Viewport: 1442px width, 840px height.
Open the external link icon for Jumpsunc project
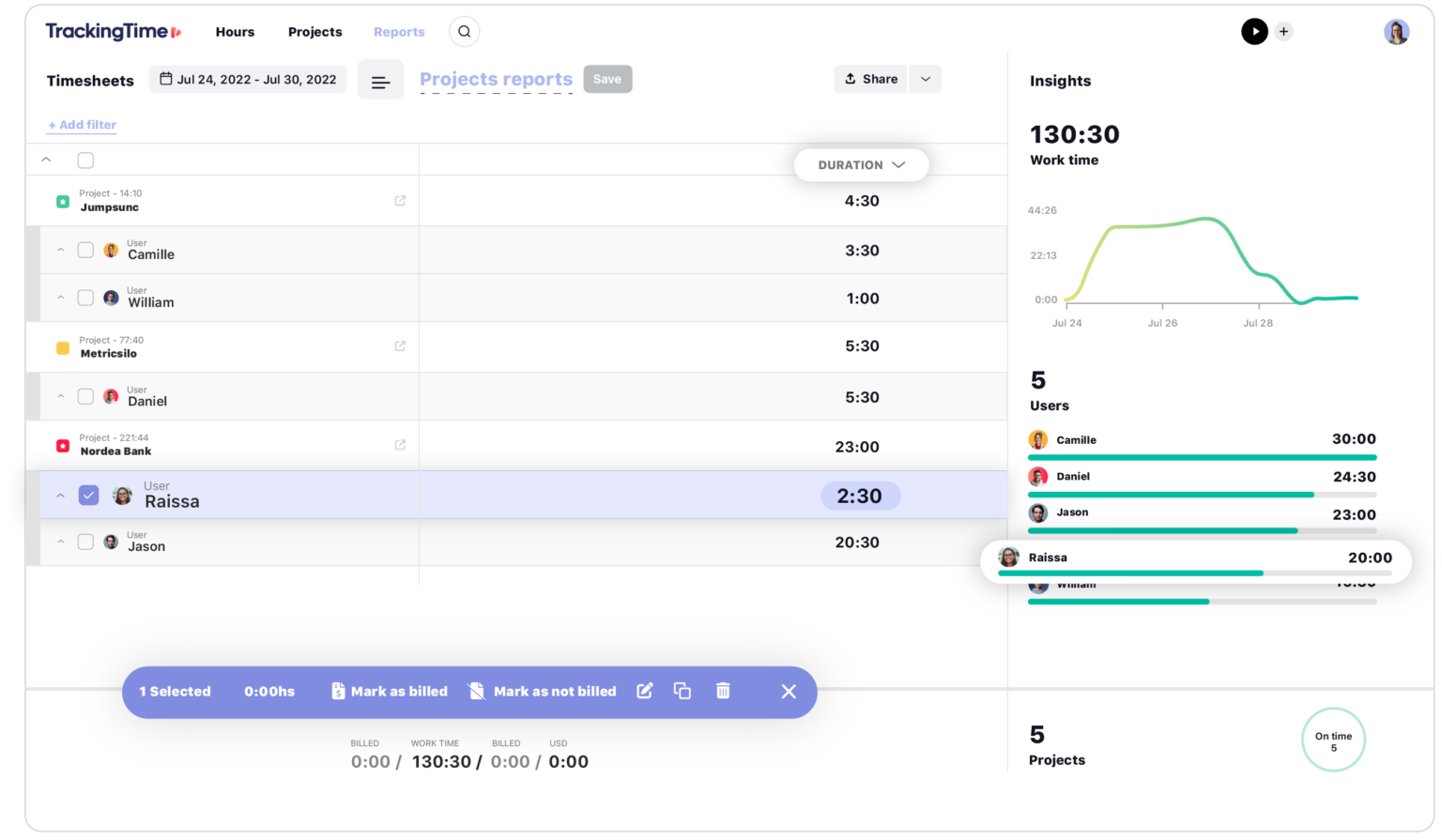click(x=400, y=200)
